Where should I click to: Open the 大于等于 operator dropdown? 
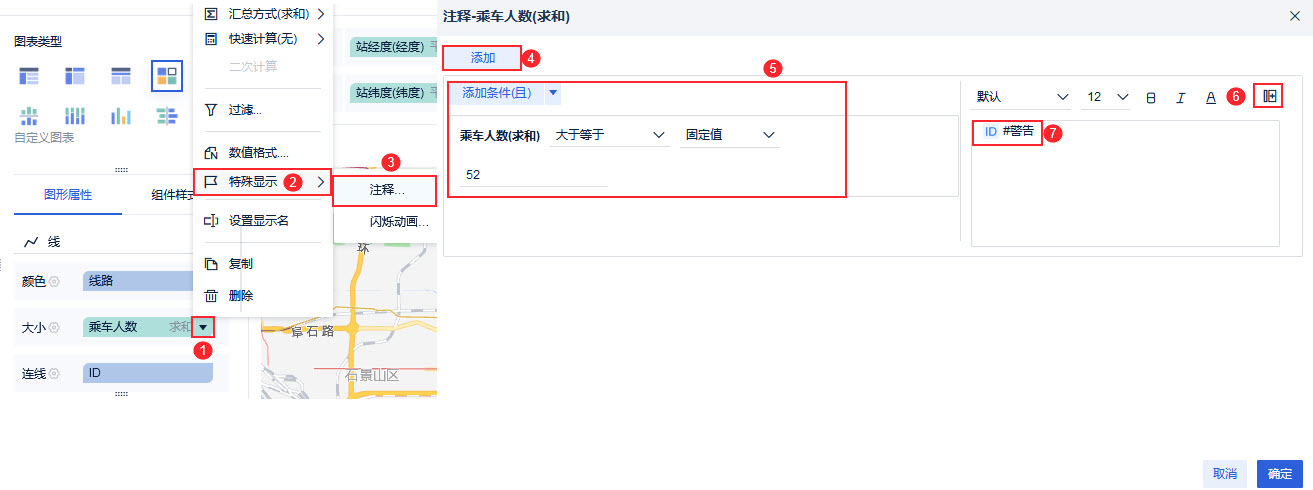coord(609,135)
